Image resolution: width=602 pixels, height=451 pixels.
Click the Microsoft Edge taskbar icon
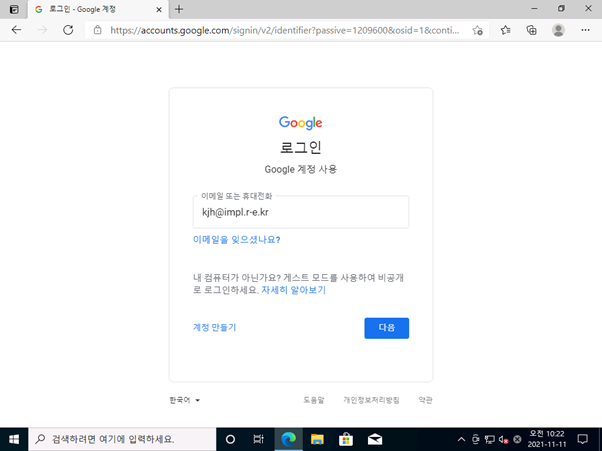[288, 439]
